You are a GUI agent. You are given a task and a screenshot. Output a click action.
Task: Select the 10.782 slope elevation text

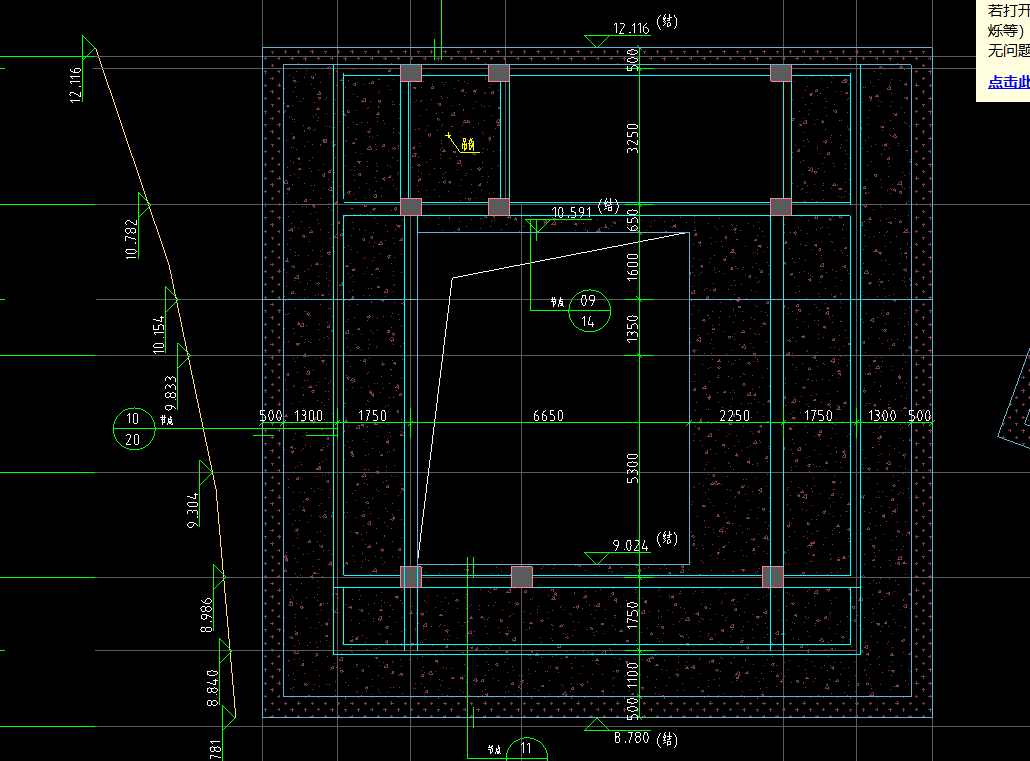point(131,239)
